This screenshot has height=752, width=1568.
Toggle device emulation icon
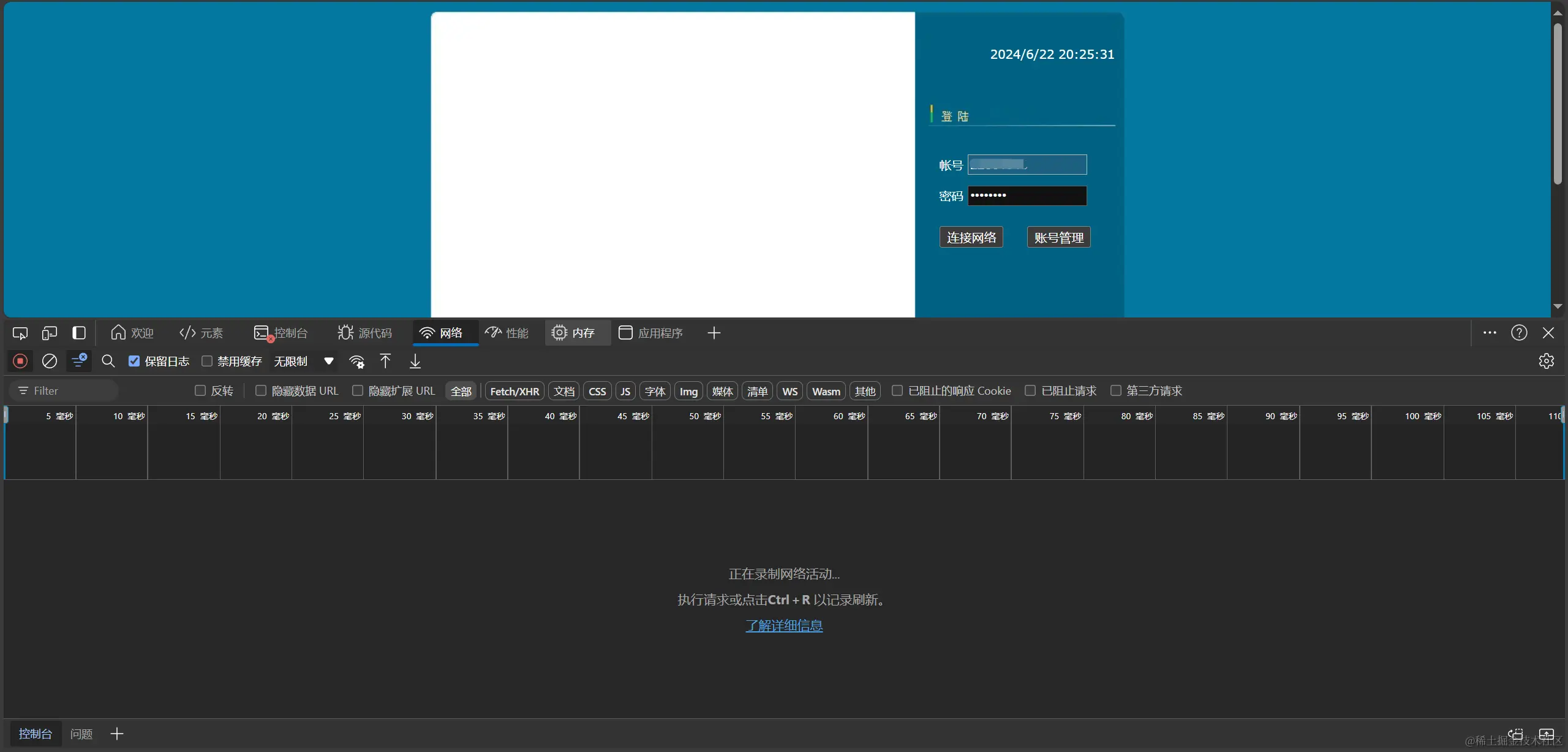tap(50, 333)
